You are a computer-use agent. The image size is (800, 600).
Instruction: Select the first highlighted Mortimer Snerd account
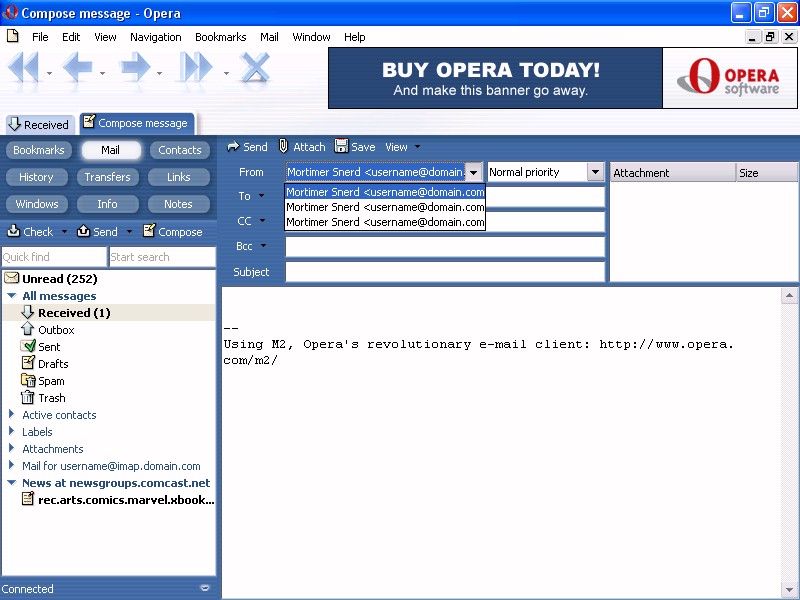385,192
